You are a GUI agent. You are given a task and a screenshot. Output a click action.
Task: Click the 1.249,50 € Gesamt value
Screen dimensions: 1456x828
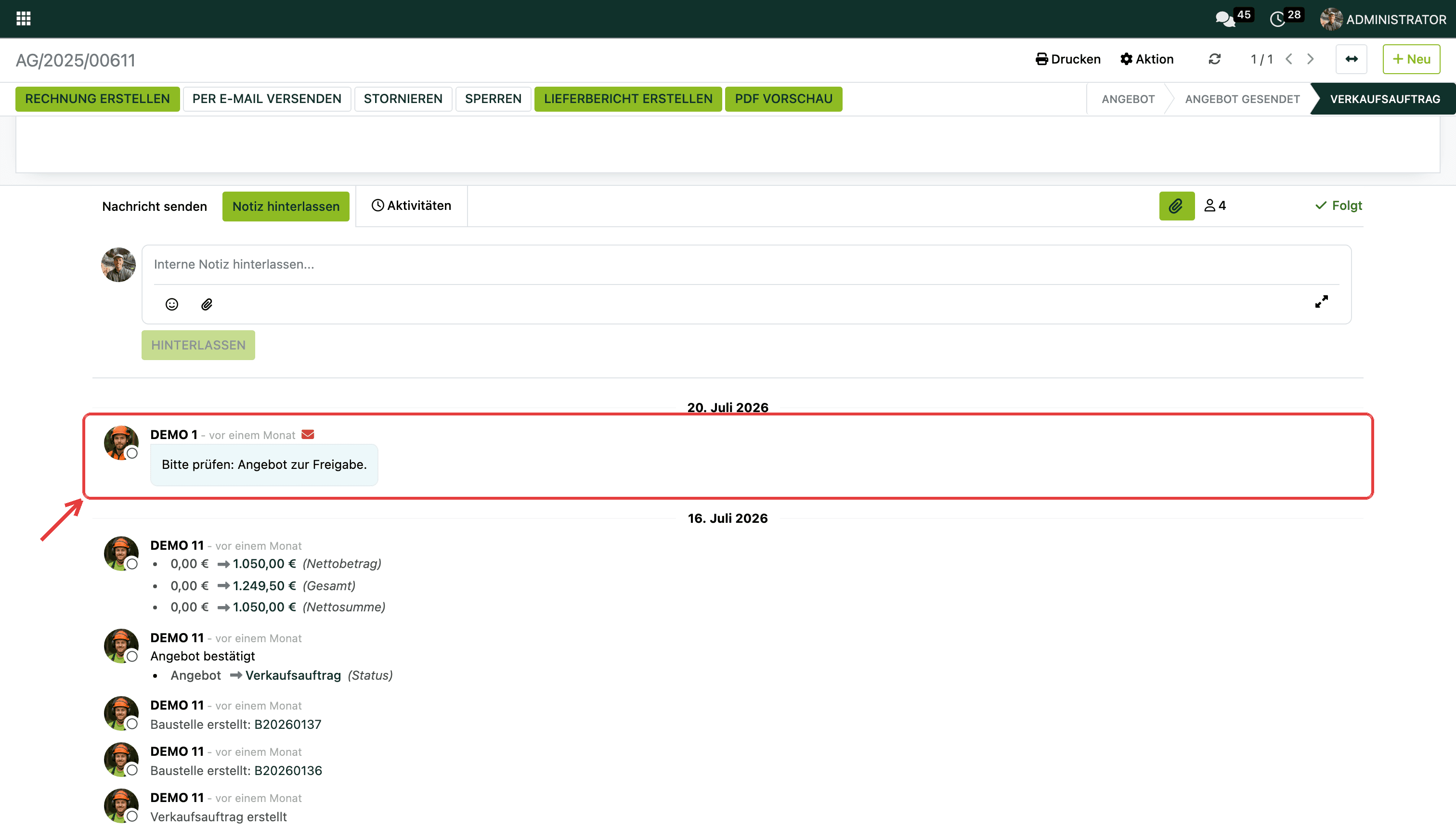264,586
